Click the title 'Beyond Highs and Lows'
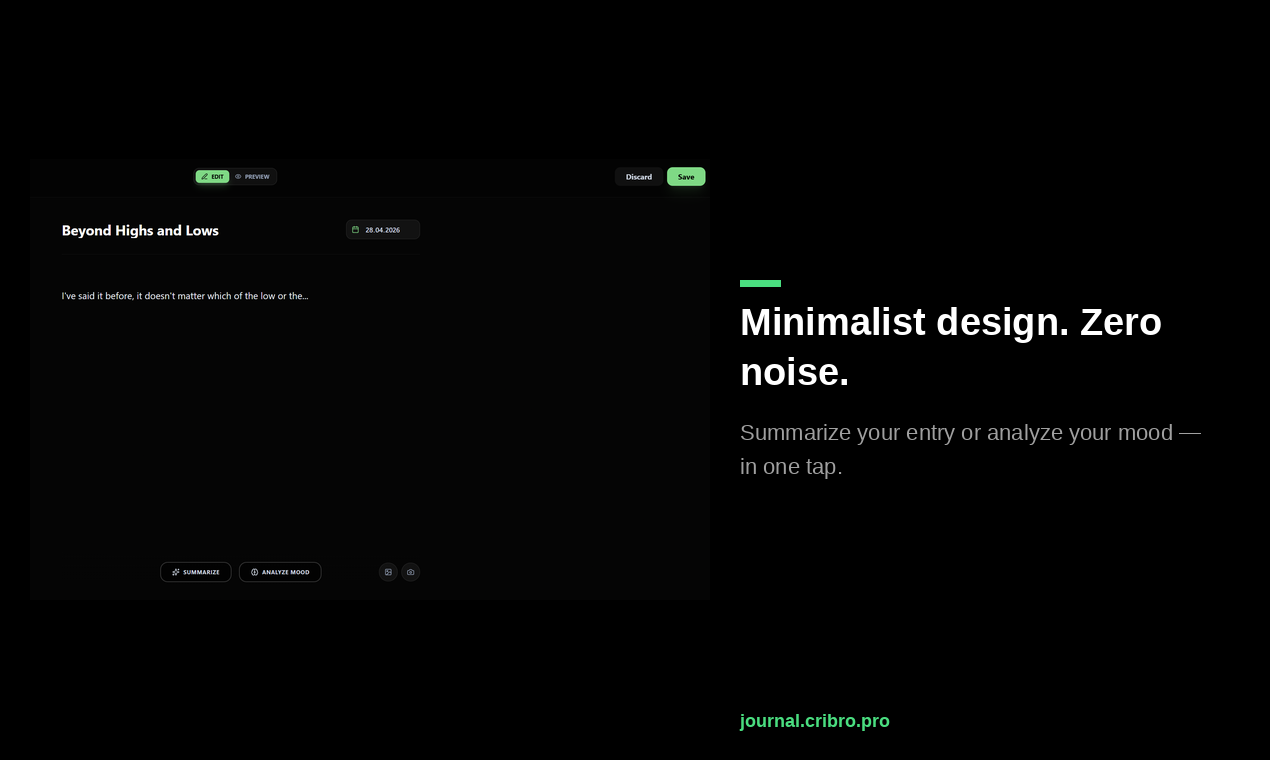This screenshot has height=760, width=1270. pyautogui.click(x=140, y=230)
